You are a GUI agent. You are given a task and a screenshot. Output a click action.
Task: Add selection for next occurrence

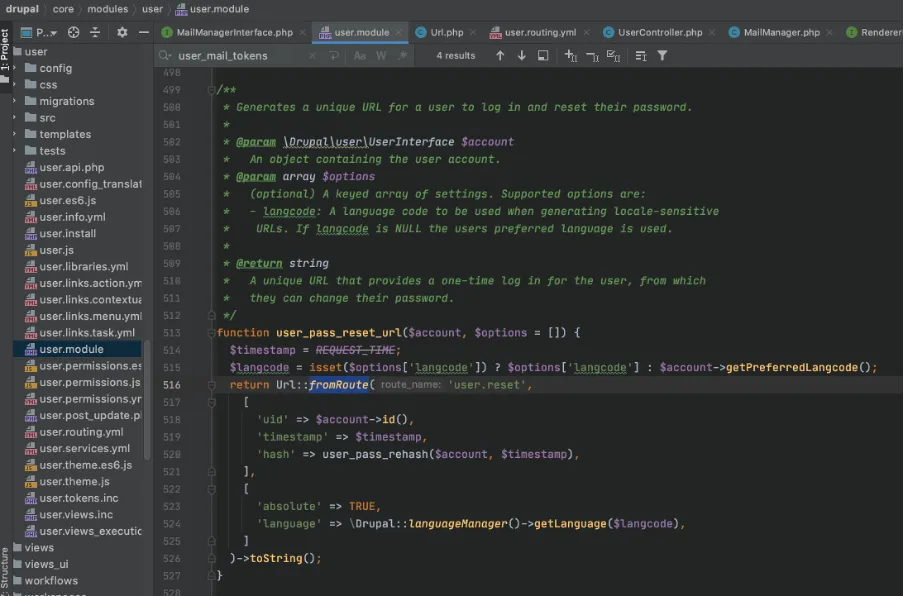[x=571, y=56]
